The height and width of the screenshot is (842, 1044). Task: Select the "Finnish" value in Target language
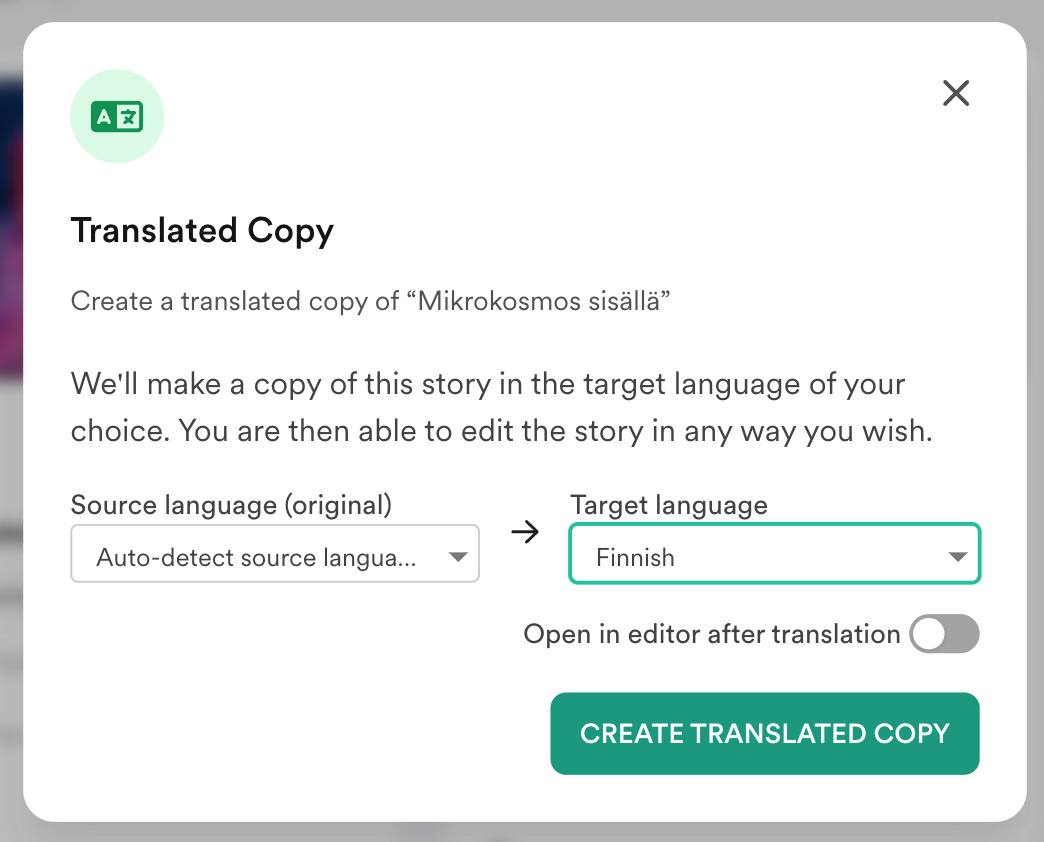[636, 557]
